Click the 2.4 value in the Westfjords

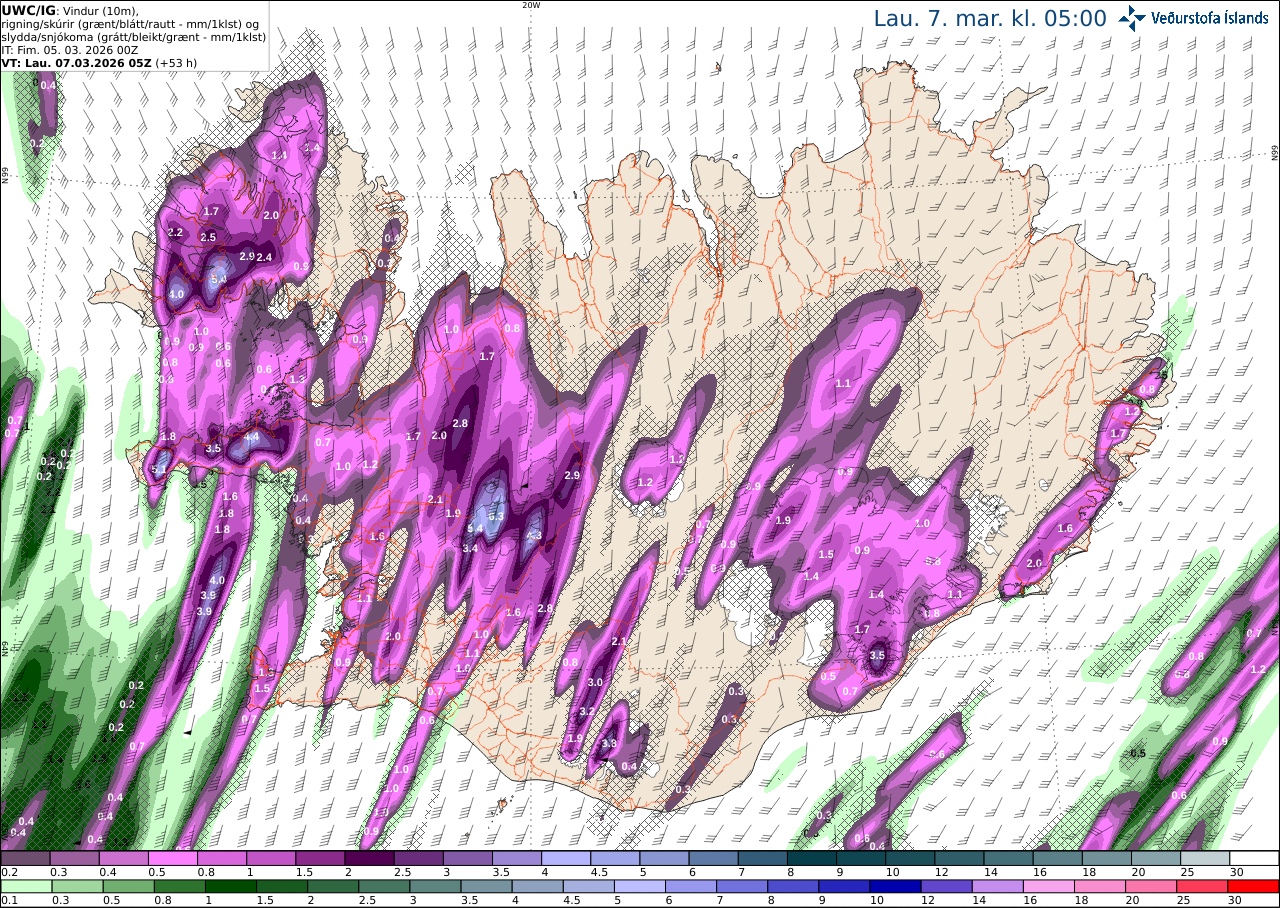(264, 257)
